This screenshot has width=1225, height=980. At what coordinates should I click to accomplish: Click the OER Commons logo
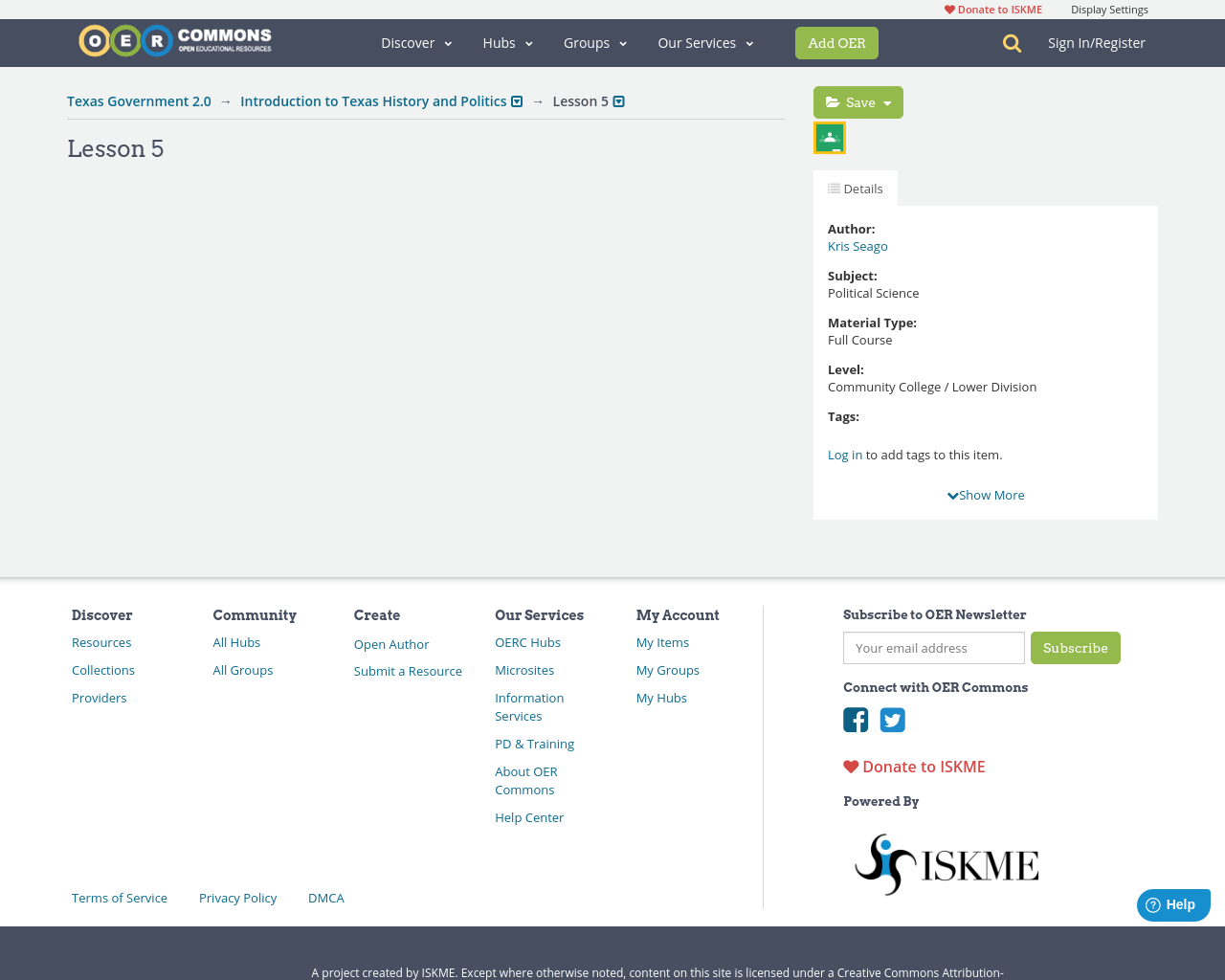[x=175, y=41]
